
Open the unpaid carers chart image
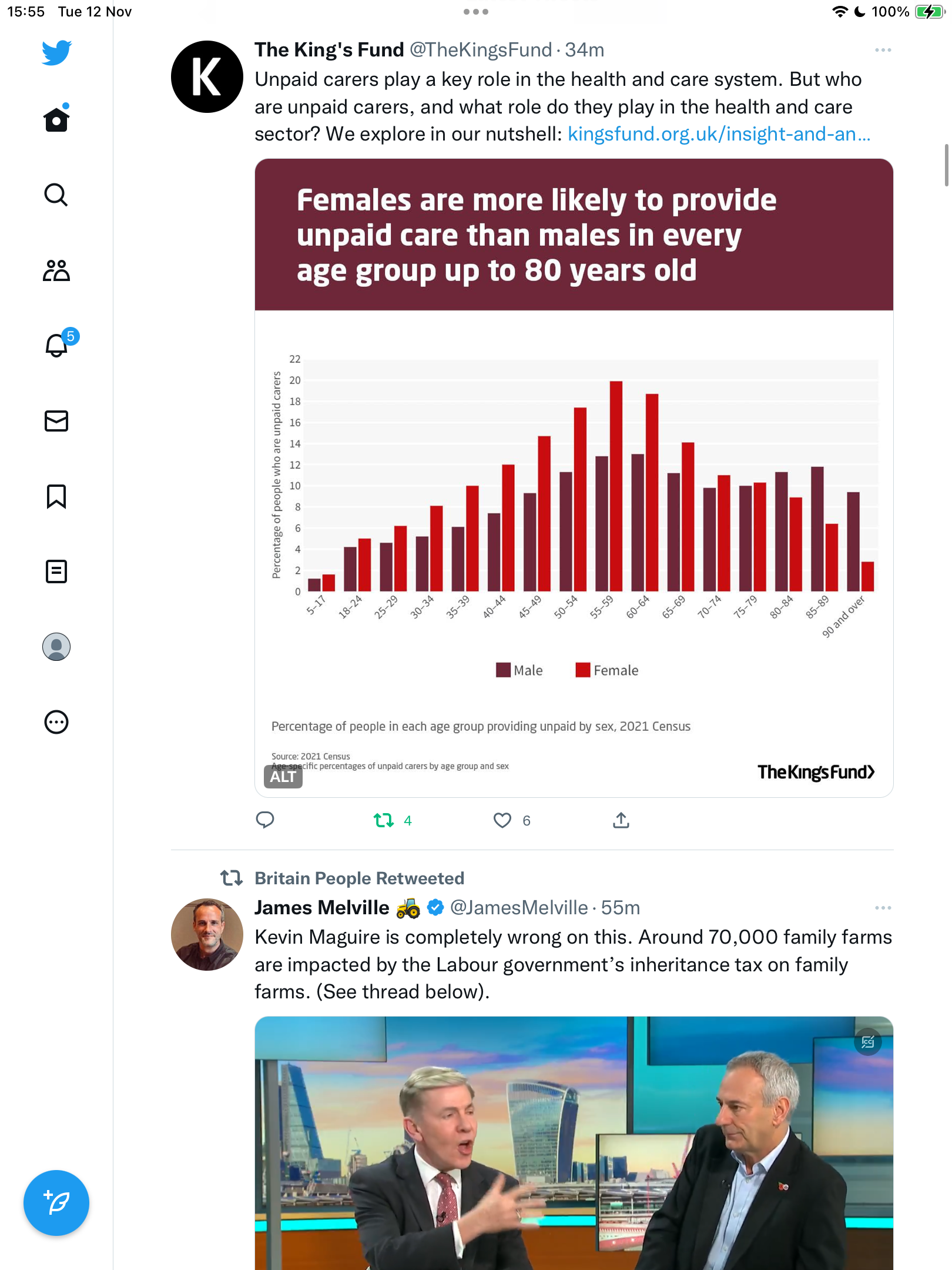(x=574, y=478)
